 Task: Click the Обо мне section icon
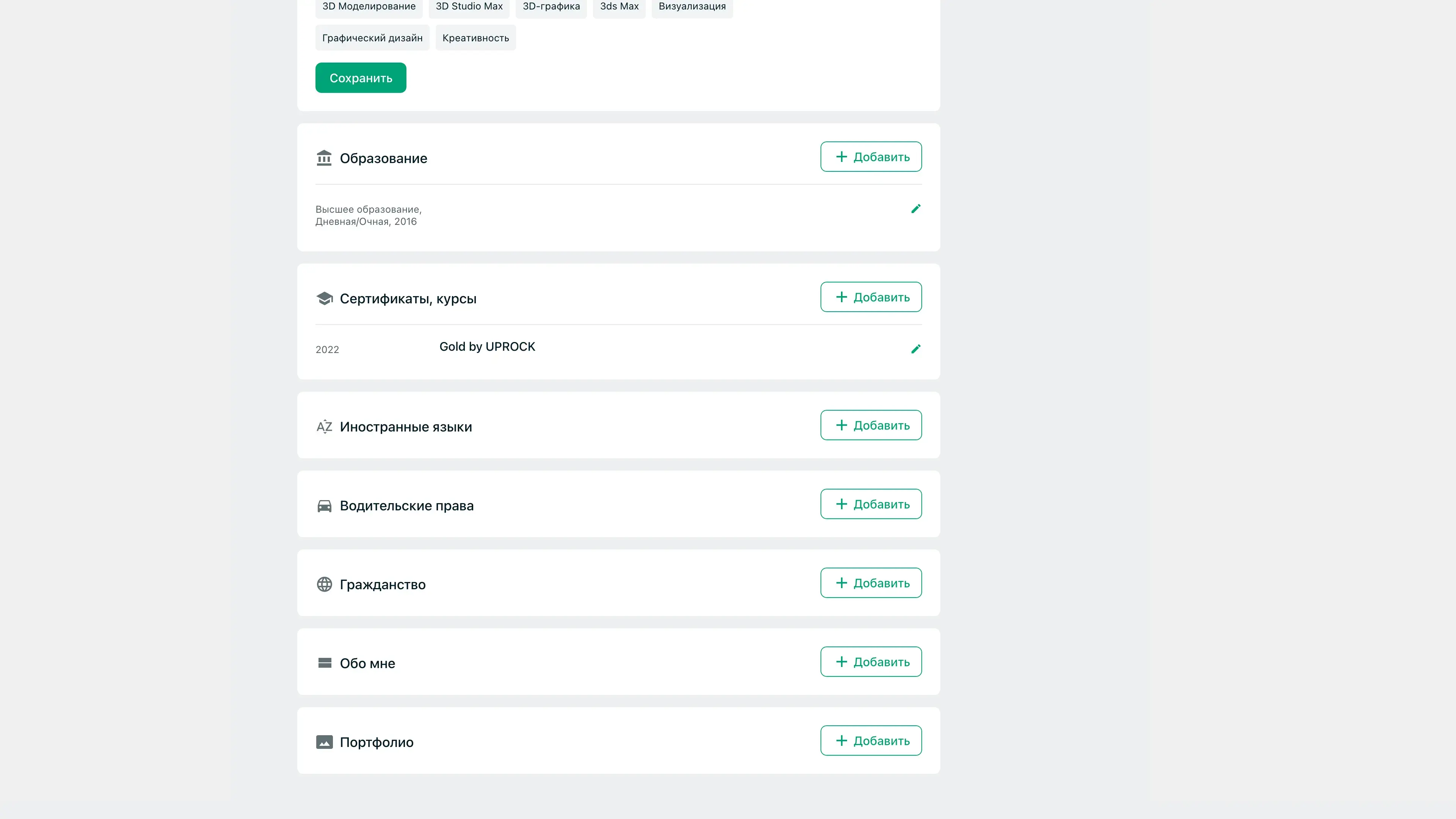(x=324, y=663)
